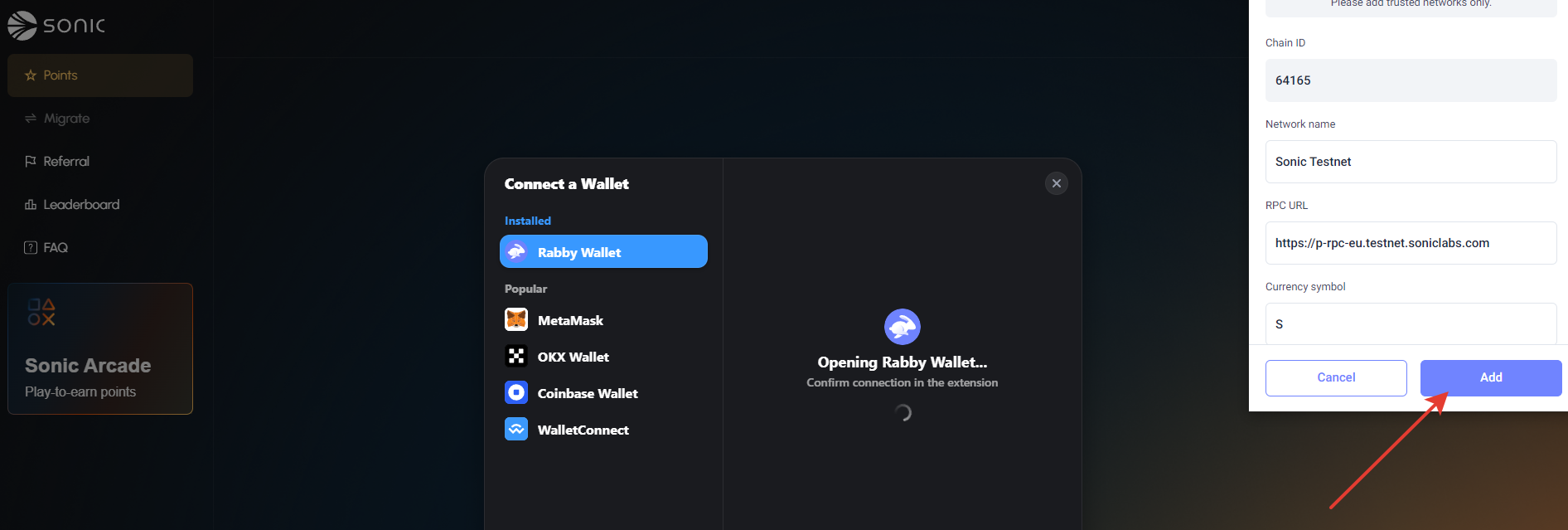Click the Currency symbol field
Viewport: 1568px width, 530px height.
point(1411,323)
